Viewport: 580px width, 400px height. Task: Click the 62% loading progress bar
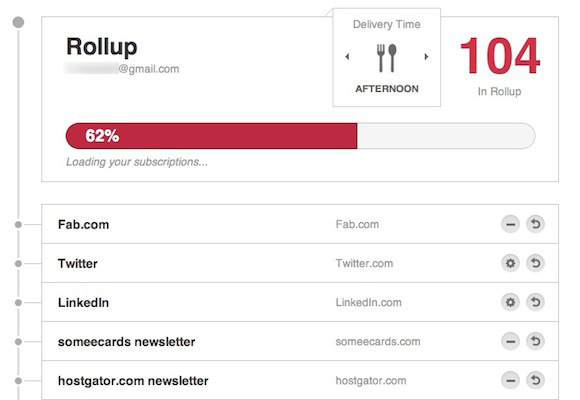click(300, 136)
